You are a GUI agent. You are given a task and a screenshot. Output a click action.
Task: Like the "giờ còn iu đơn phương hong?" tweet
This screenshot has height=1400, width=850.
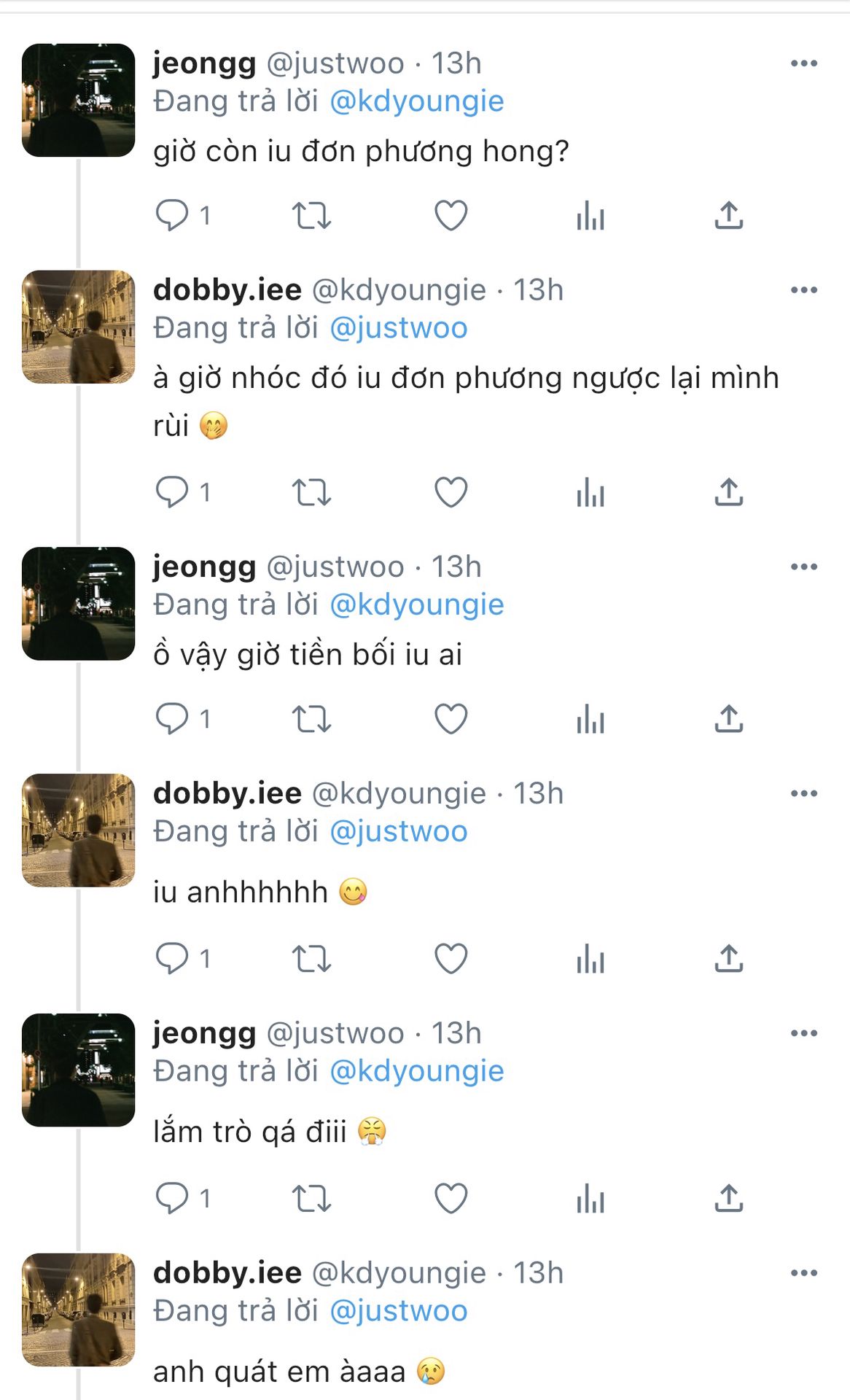[451, 216]
